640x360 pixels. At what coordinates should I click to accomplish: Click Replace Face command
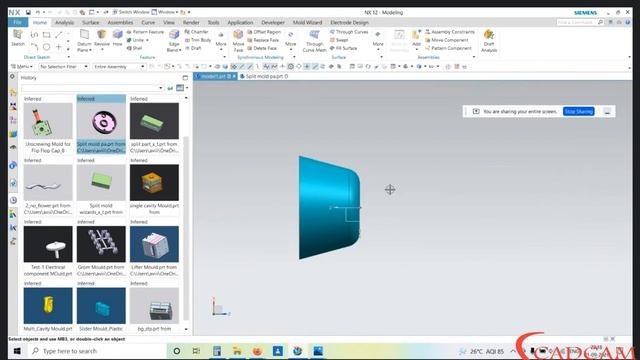pyautogui.click(x=263, y=40)
